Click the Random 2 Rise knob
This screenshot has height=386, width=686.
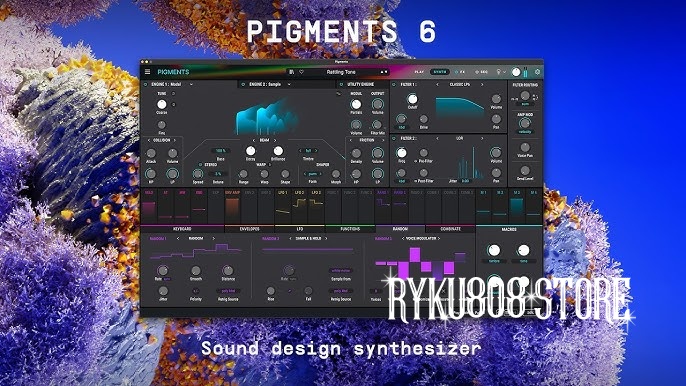tap(271, 291)
